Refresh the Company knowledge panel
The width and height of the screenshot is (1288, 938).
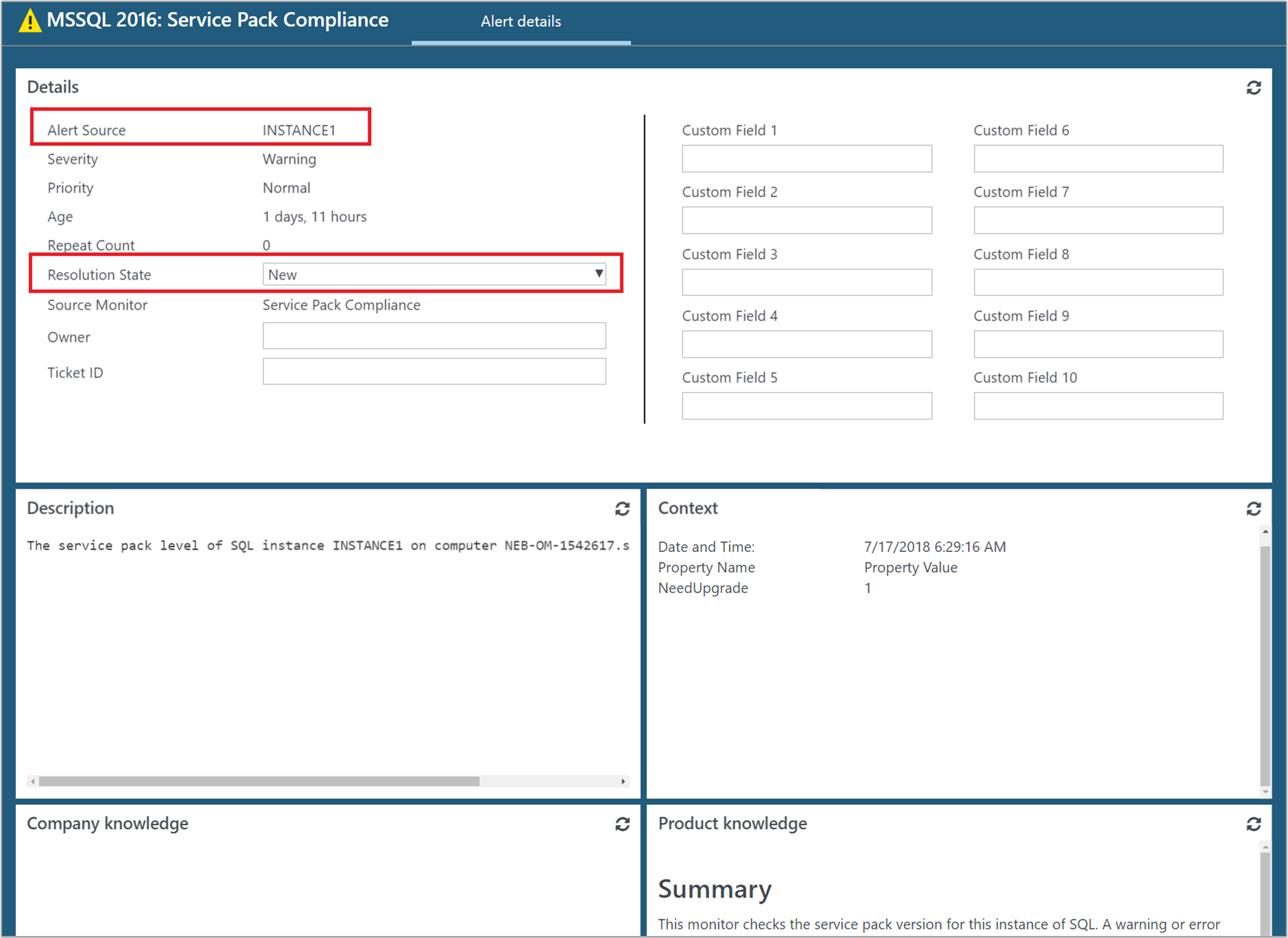(623, 824)
